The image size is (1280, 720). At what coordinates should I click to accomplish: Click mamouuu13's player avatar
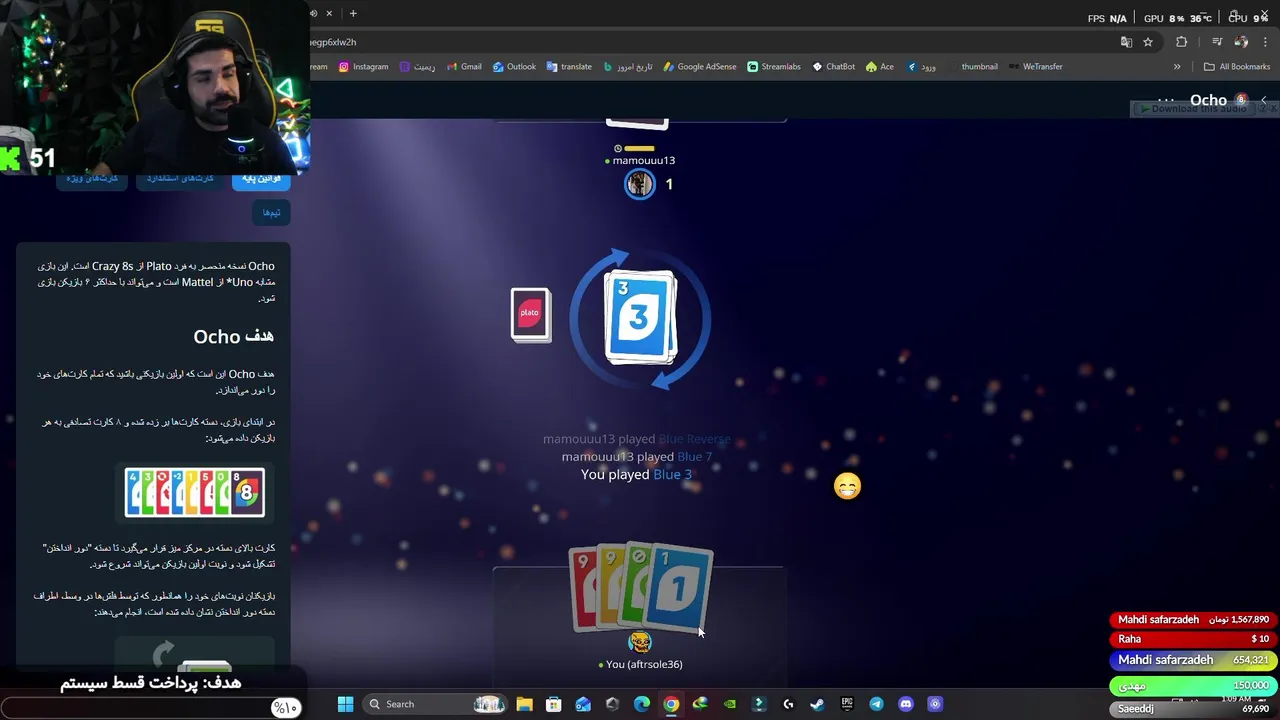point(640,184)
